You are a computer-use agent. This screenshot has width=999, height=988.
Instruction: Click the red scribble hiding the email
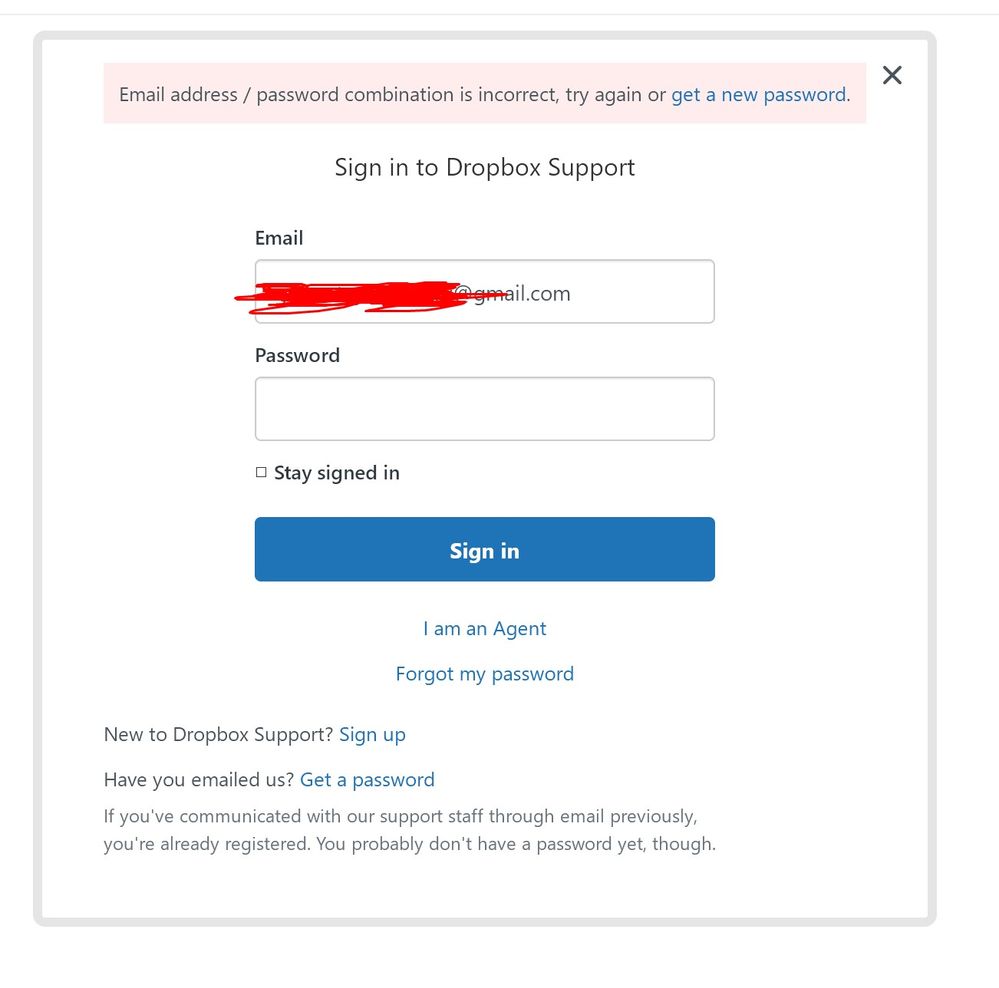[x=350, y=295]
